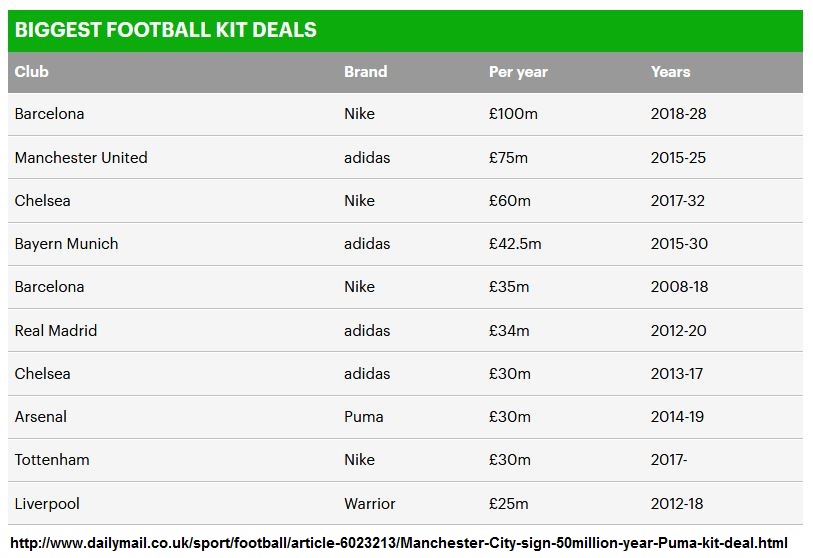Select Bayern Munich club cell
This screenshot has width=813, height=558.
tap(66, 244)
